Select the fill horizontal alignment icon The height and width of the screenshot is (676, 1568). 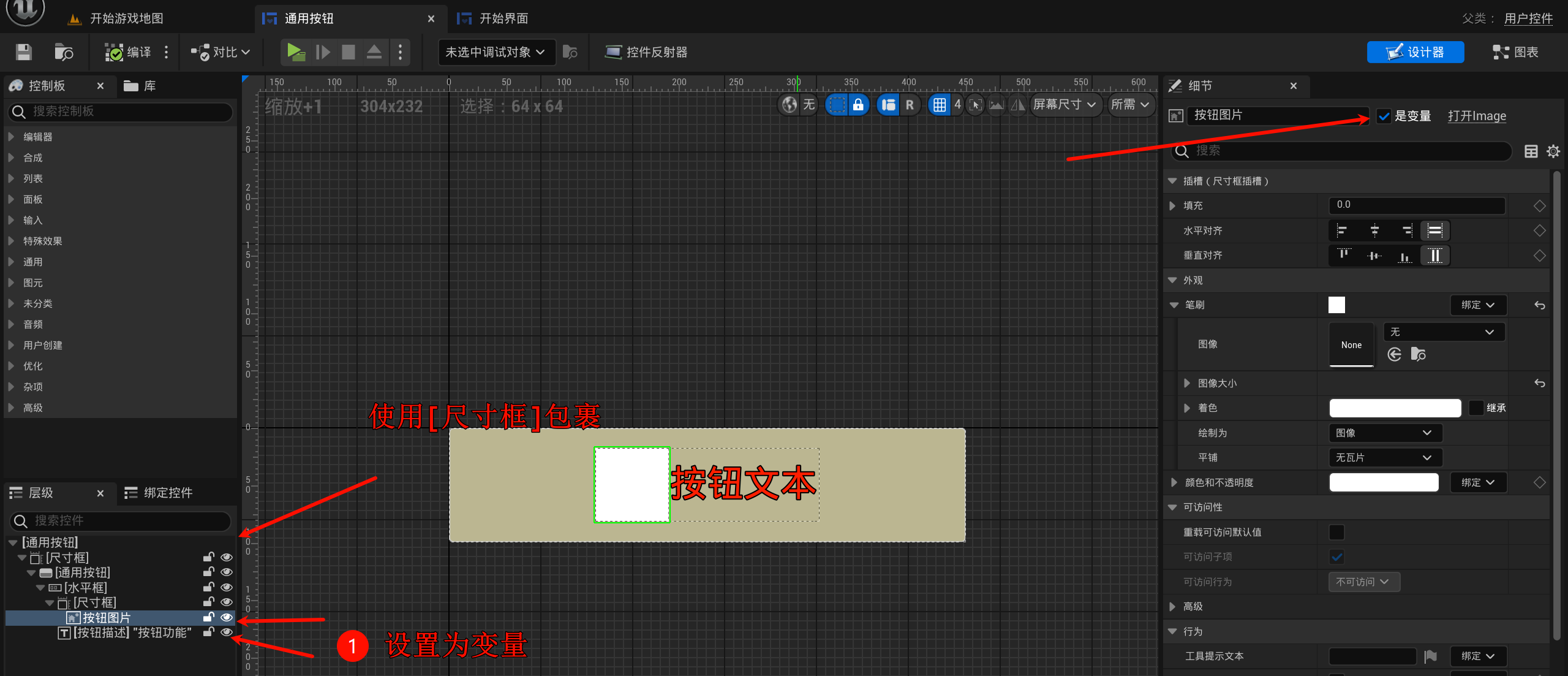[1434, 230]
